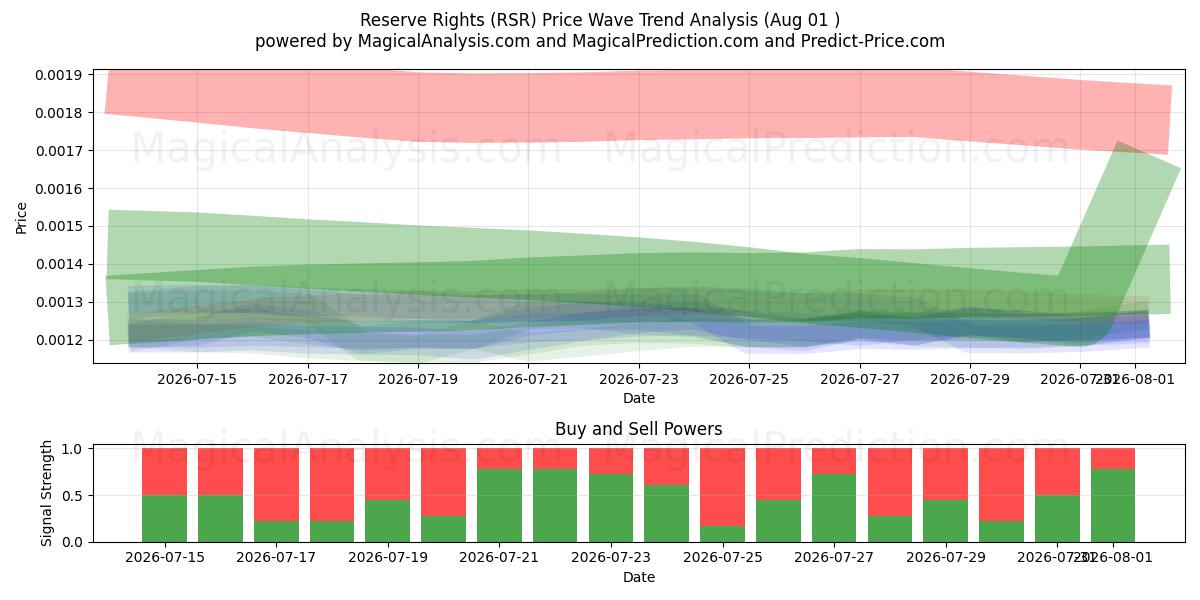Click the 'Price' y-axis label
The height and width of the screenshot is (600, 1200).
point(22,216)
